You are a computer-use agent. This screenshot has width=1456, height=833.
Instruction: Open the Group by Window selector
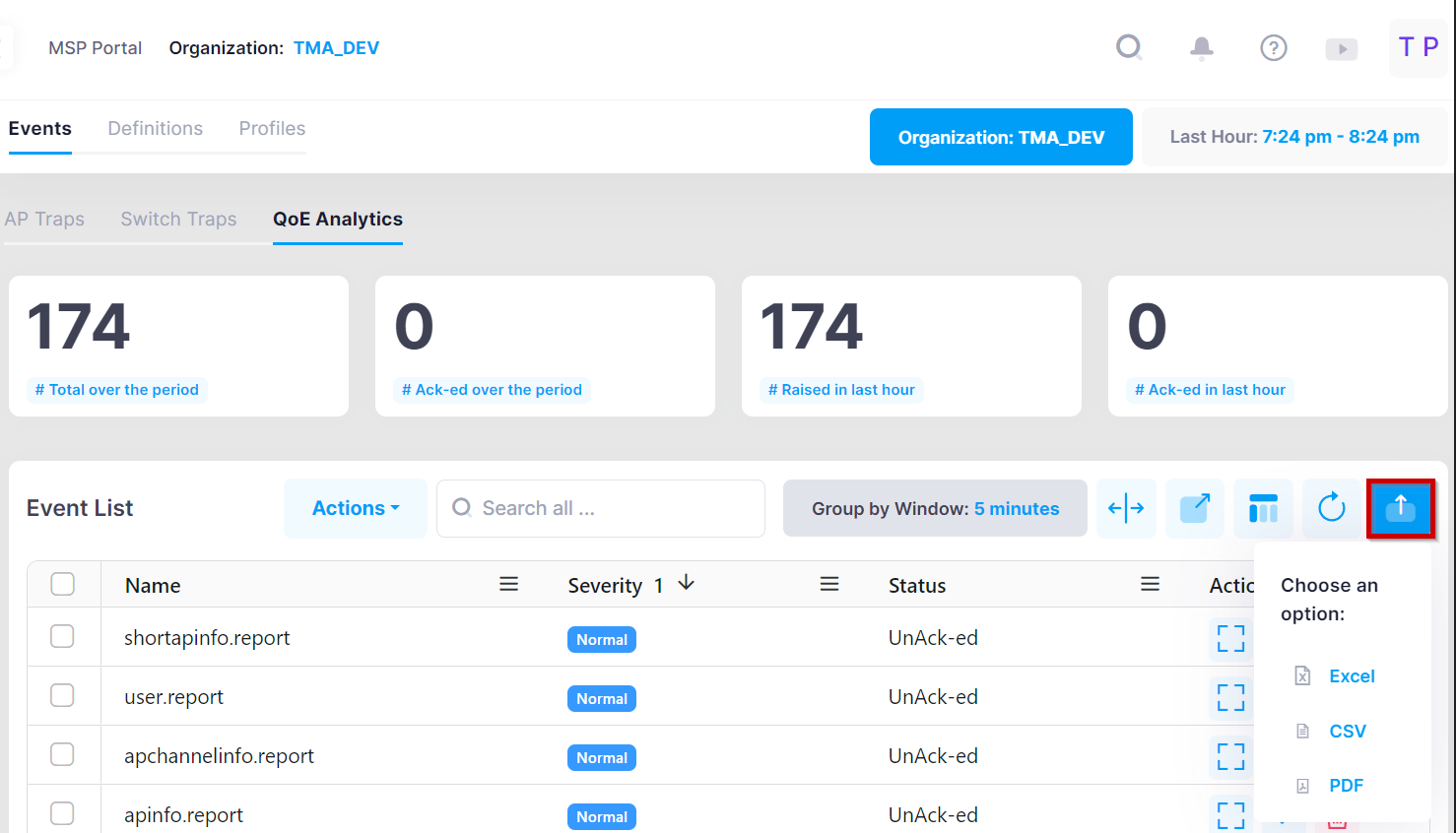(935, 508)
